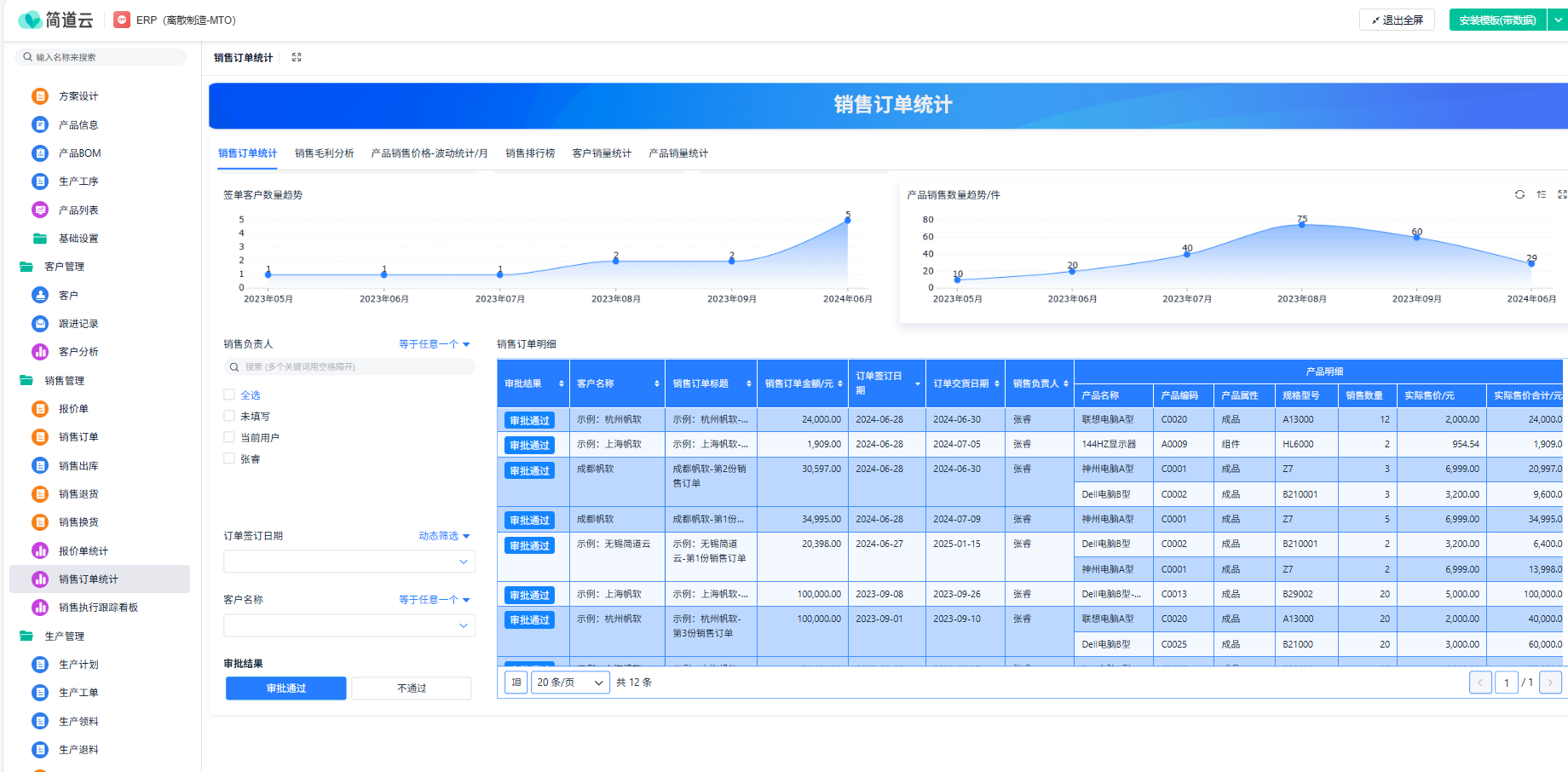Click the 不通过 filter button
The height and width of the screenshot is (772, 1568).
click(x=412, y=688)
